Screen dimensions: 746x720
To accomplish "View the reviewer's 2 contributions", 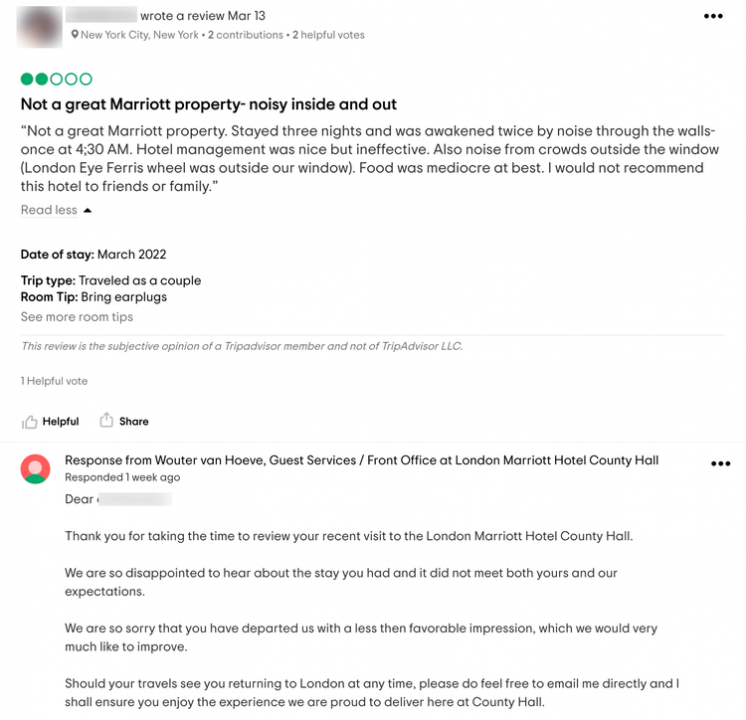I will [x=245, y=35].
